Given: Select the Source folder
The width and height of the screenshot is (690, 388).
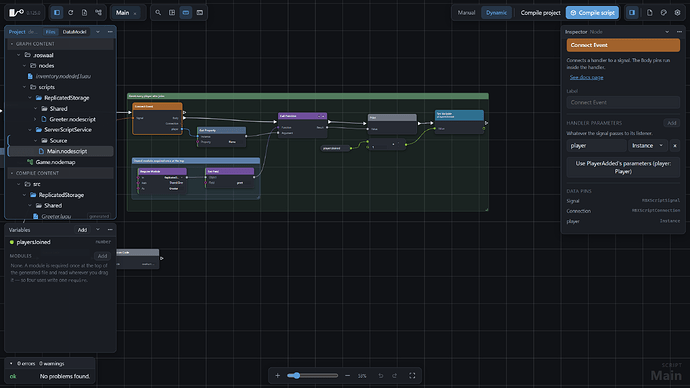Looking at the screenshot, I should (x=58, y=141).
